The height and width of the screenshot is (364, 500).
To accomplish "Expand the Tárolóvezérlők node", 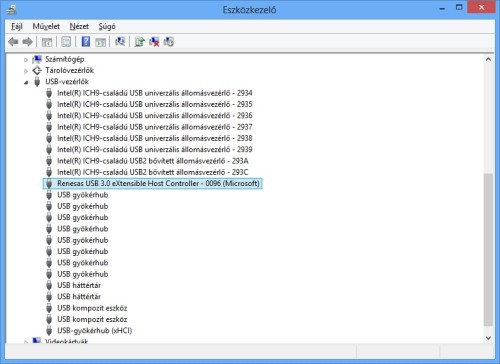I will [x=26, y=71].
